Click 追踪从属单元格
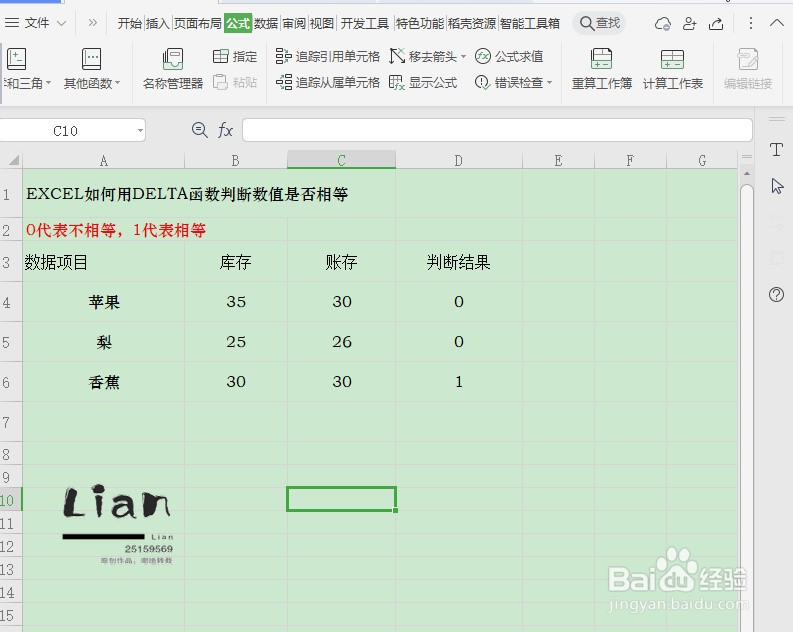This screenshot has height=632, width=793. [328, 82]
